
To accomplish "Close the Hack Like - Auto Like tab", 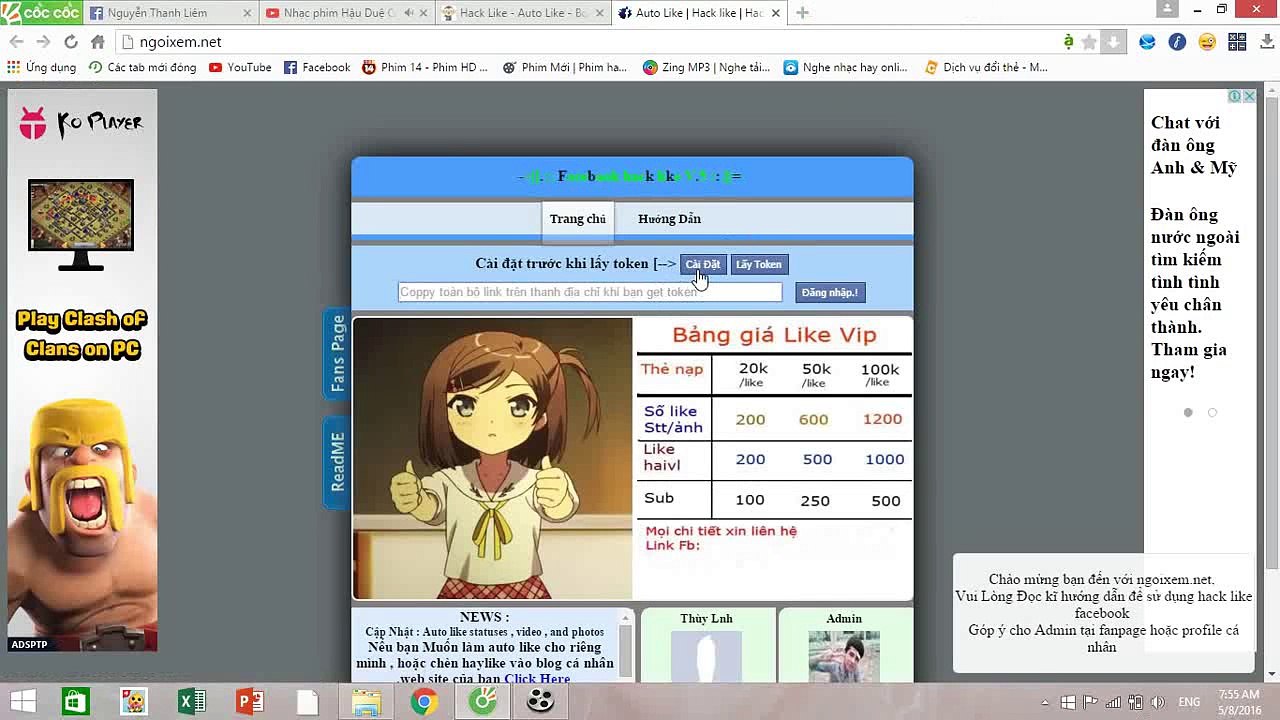I will tap(599, 13).
